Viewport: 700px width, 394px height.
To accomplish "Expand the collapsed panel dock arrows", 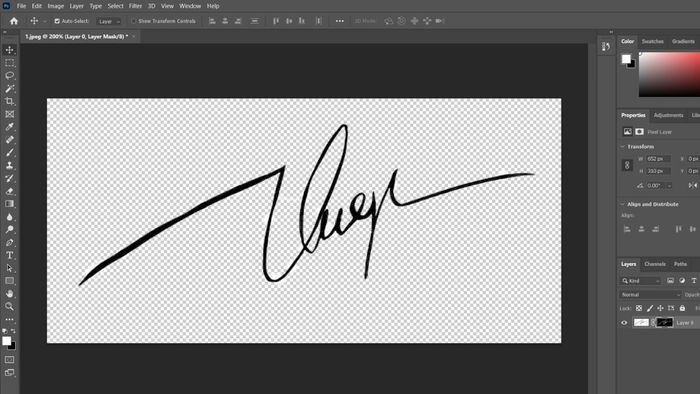I will pyautogui.click(x=611, y=32).
